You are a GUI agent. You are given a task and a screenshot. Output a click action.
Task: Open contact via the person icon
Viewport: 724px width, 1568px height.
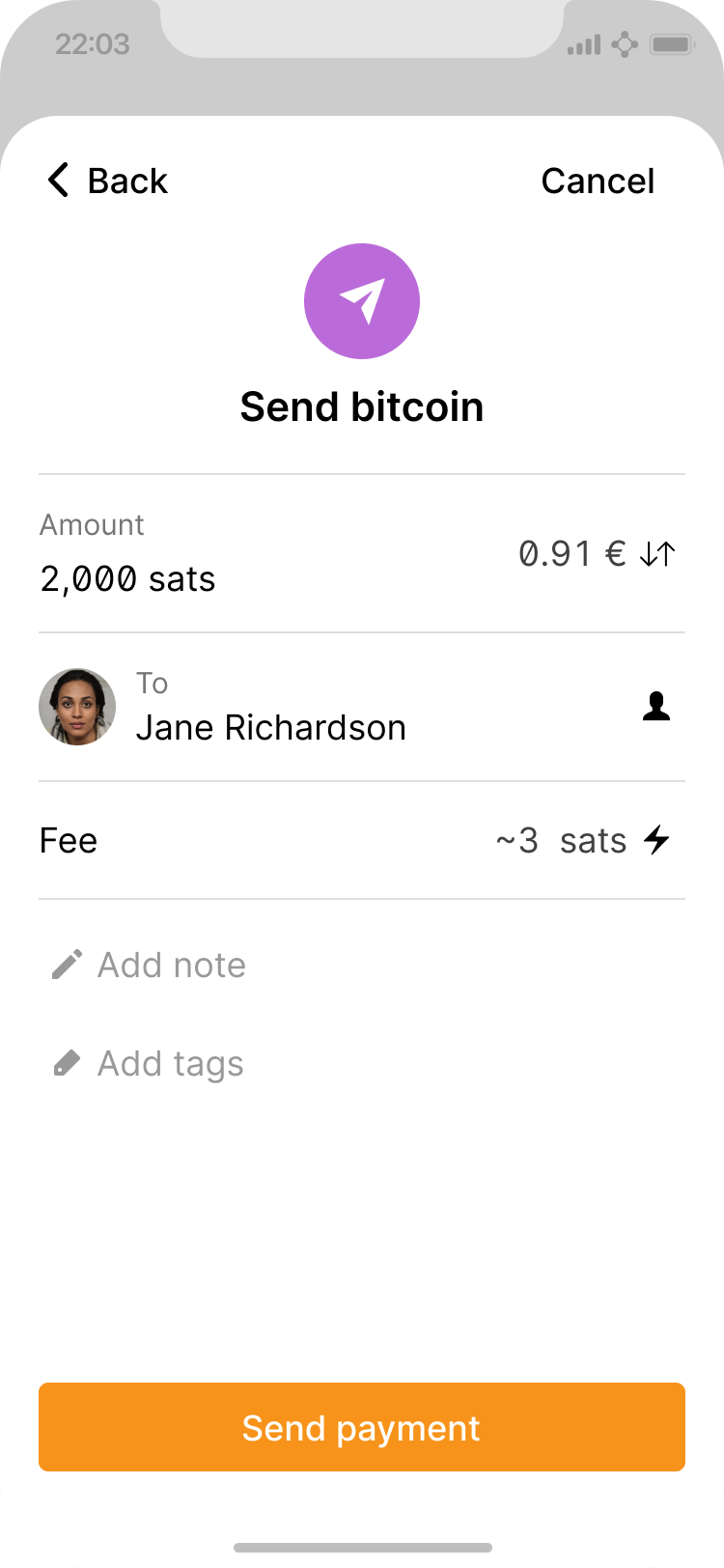click(656, 707)
